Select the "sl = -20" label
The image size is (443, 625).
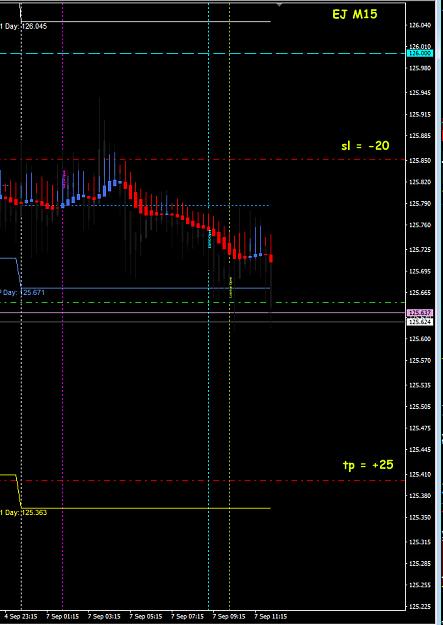click(365, 146)
